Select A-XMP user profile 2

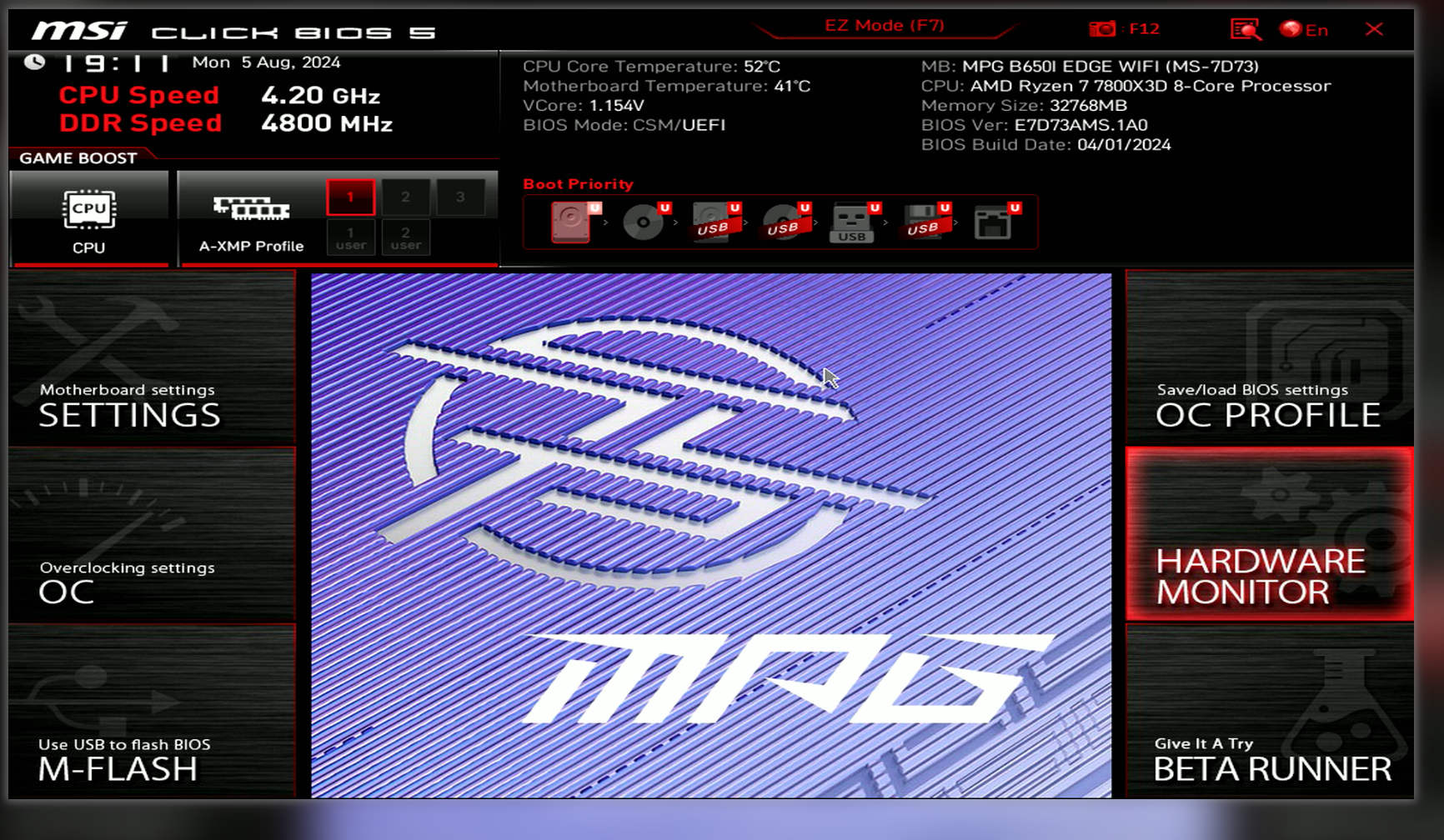pyautogui.click(x=405, y=237)
